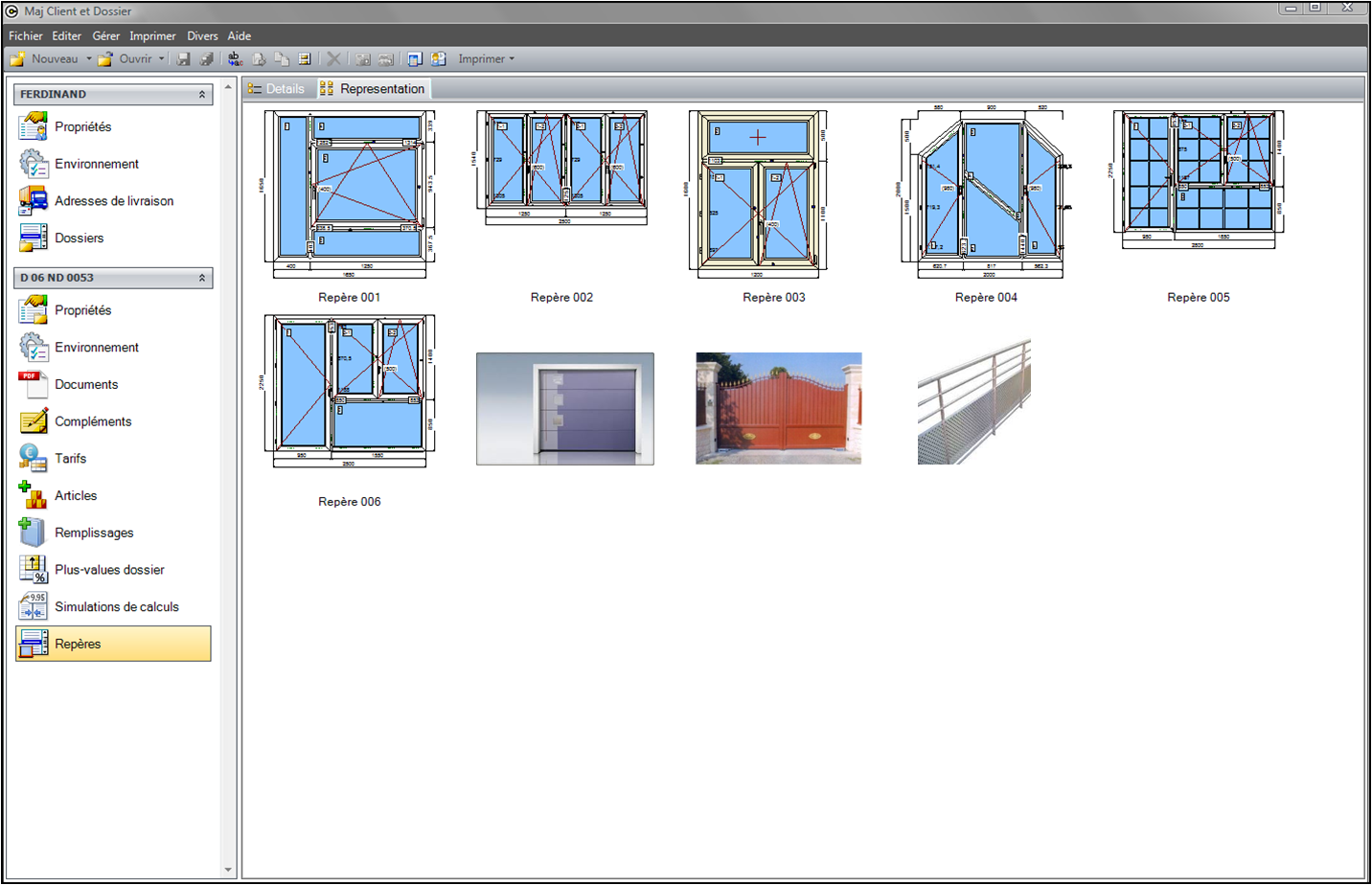Collapse the FERDINAND section header
The width and height of the screenshot is (1372, 885).
point(200,94)
